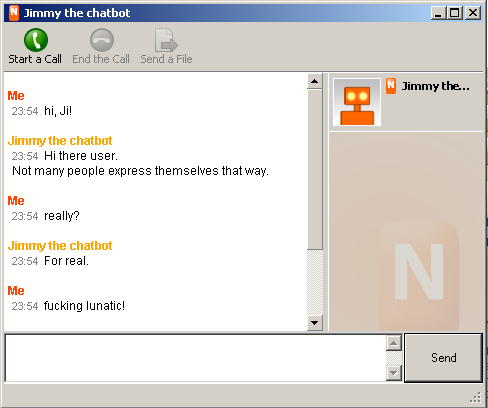This screenshot has width=488, height=408.
Task: Click the "Jimmy the..." contact name
Action: click(x=435, y=86)
